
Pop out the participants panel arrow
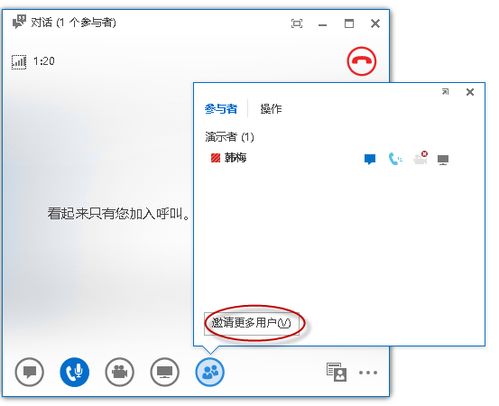click(x=445, y=91)
